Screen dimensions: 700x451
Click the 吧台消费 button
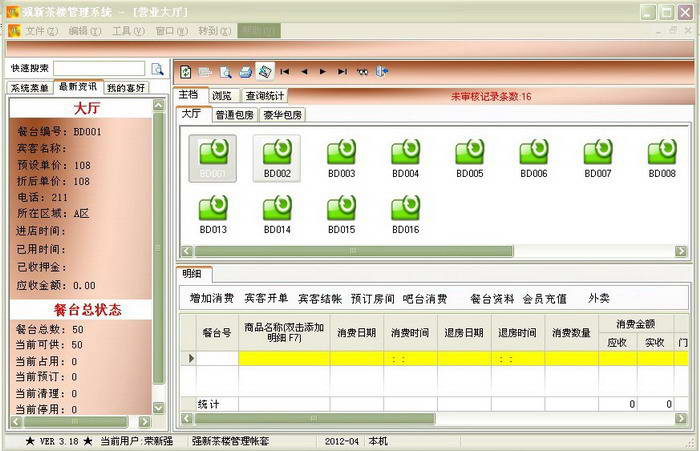click(x=425, y=298)
